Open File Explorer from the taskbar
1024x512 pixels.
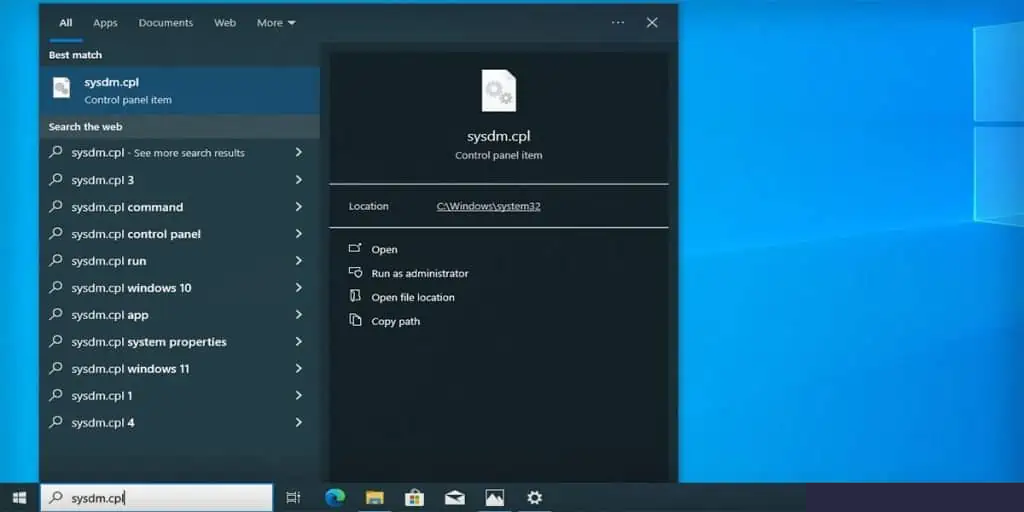click(375, 498)
